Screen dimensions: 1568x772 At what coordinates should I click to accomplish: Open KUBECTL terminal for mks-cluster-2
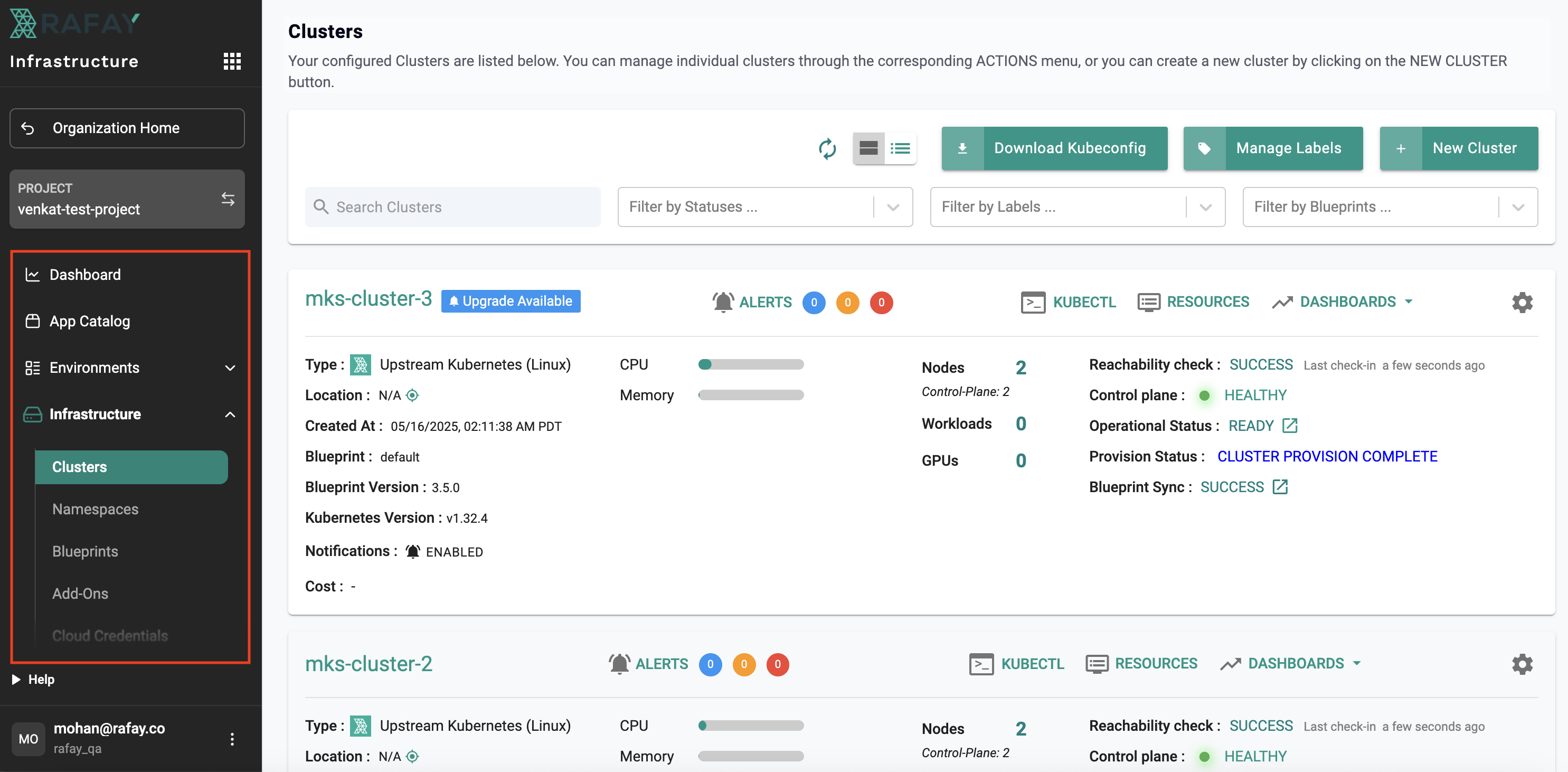(1016, 664)
